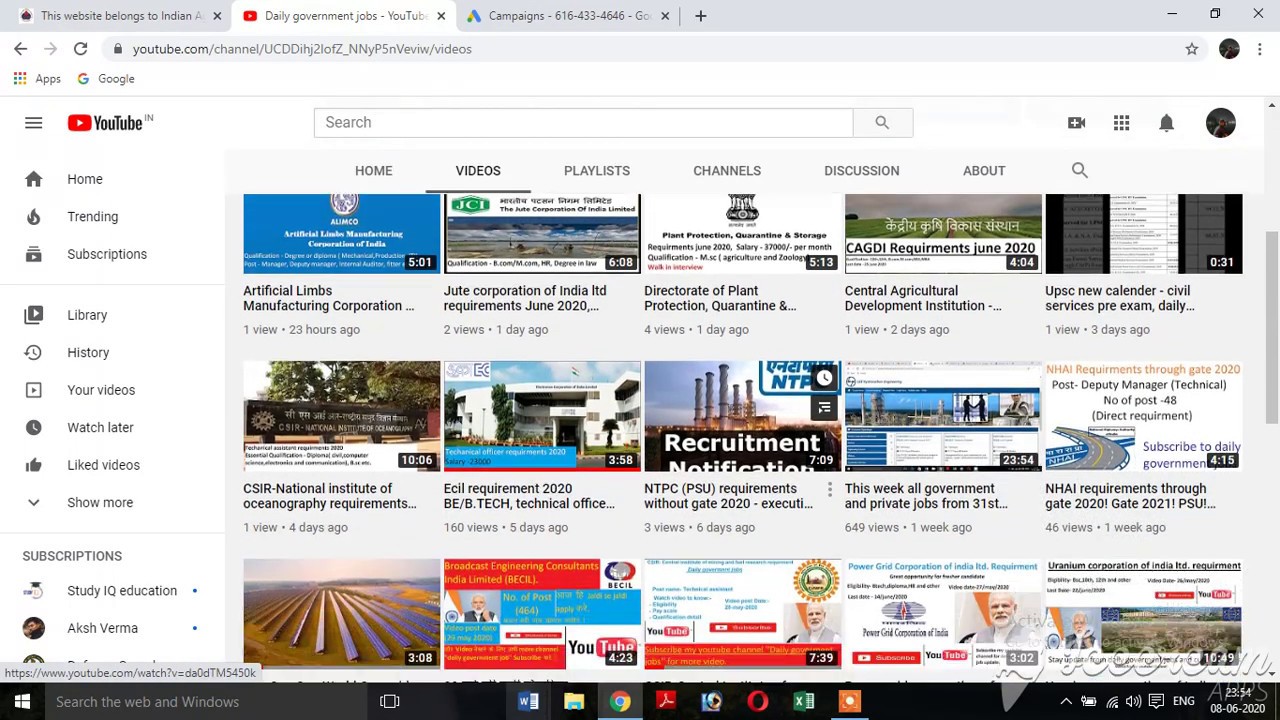Open Upsc new calender video title
1280x720 pixels.
(x=1120, y=298)
